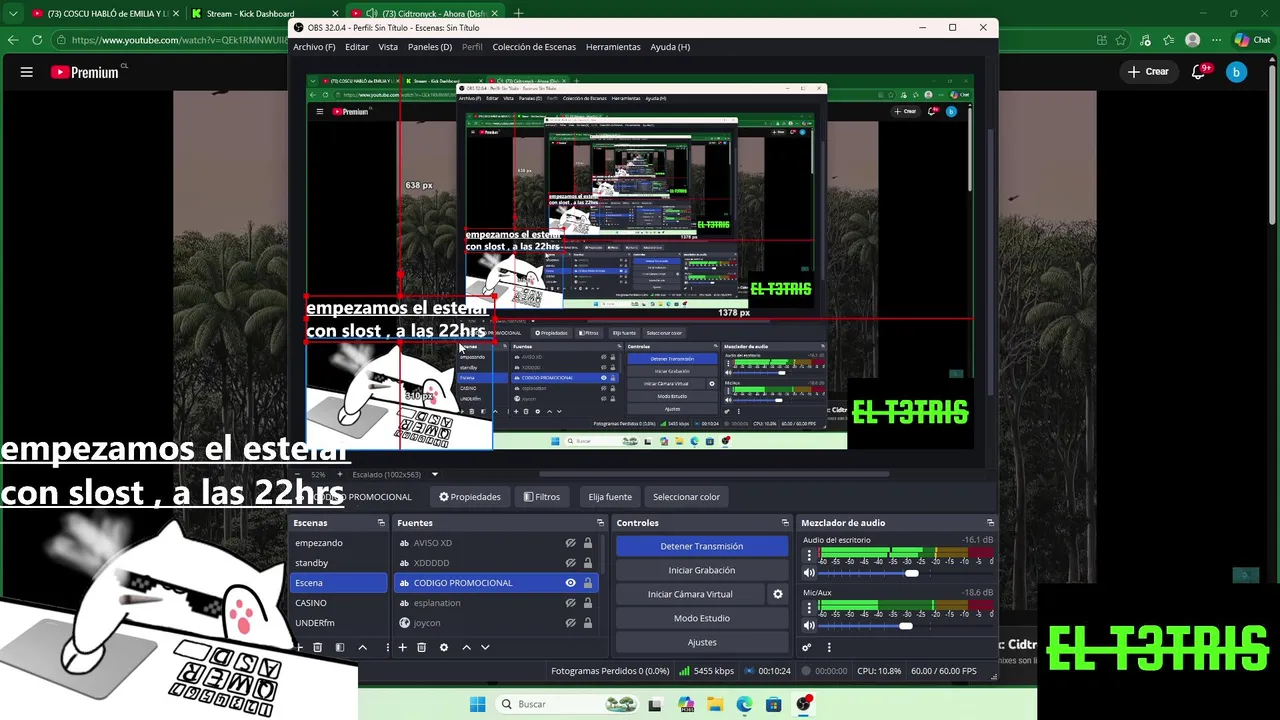Click the Filtros button
This screenshot has height=720, width=1280.
(x=542, y=497)
